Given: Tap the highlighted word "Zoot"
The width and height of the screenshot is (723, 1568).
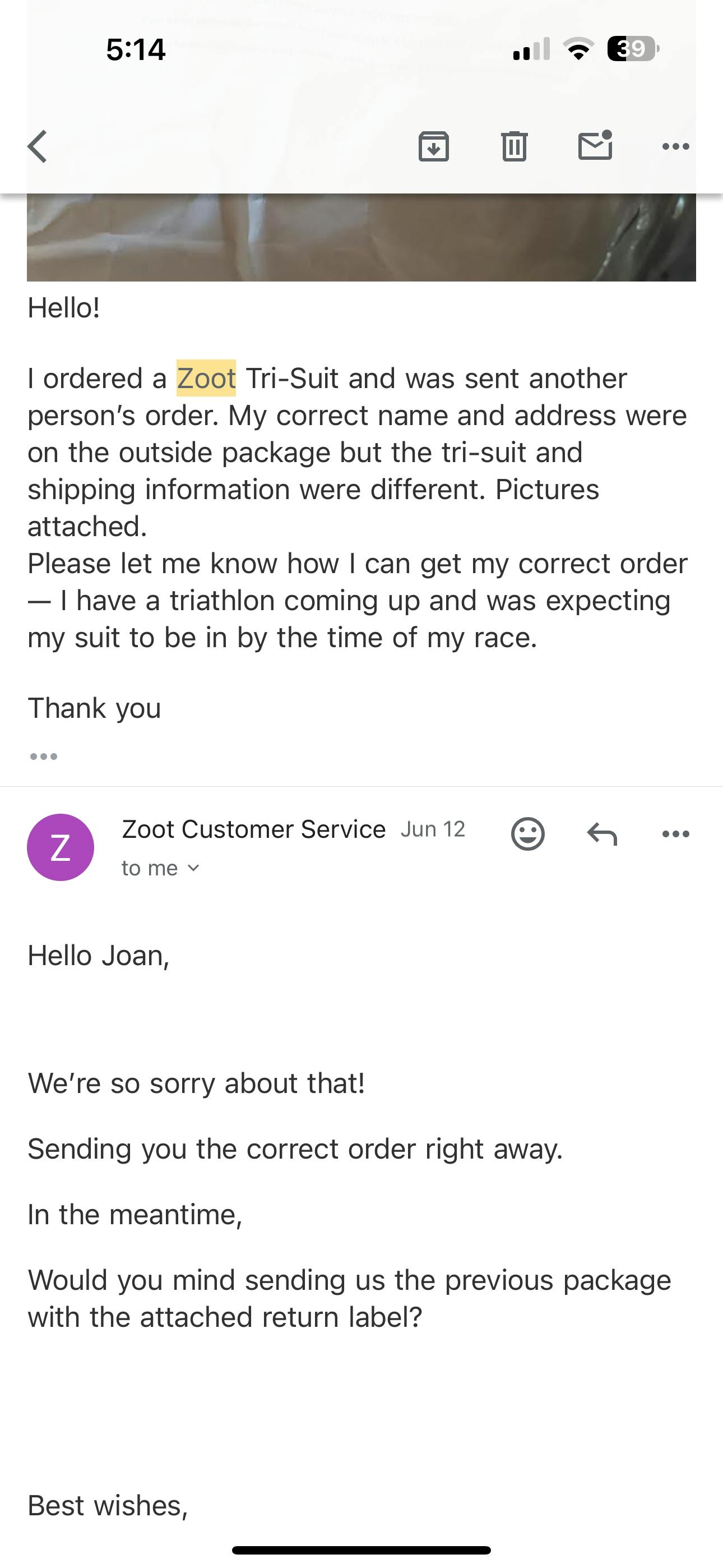Looking at the screenshot, I should (206, 379).
